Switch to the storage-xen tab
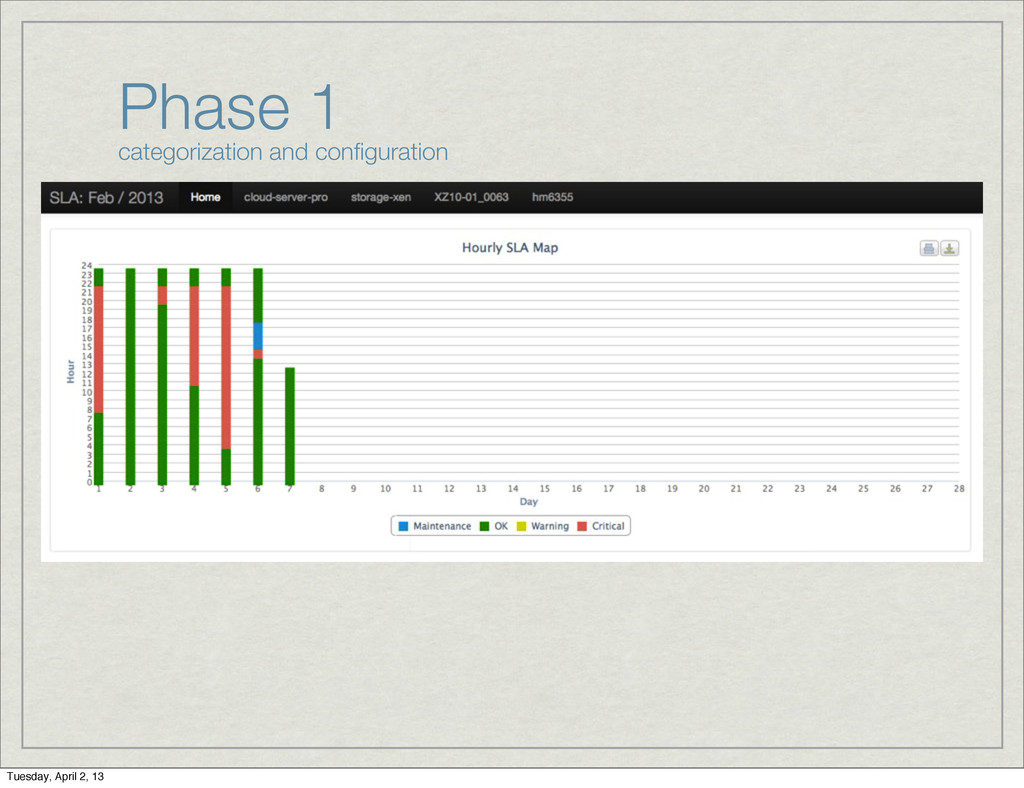 click(x=381, y=197)
